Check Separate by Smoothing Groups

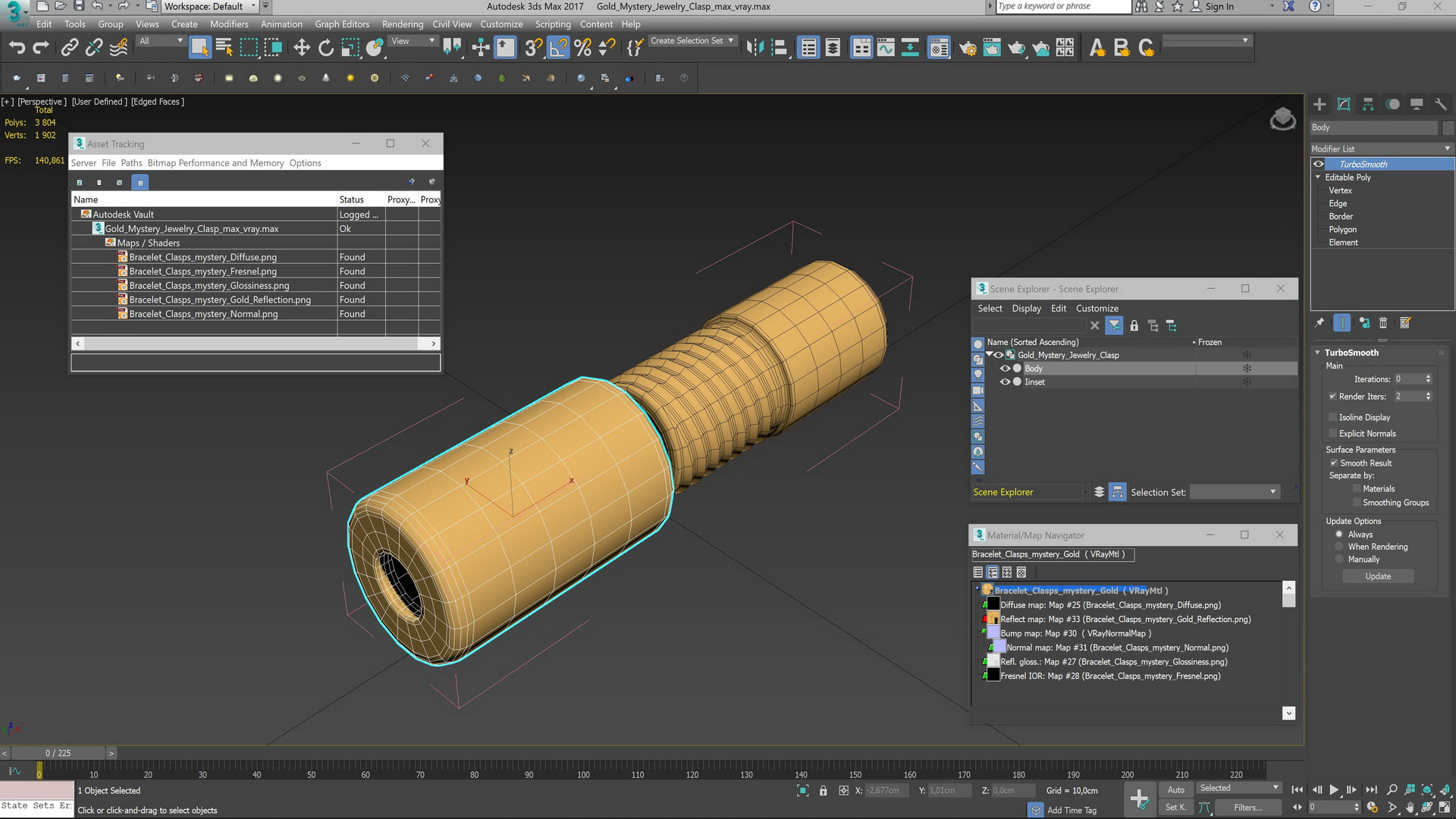click(1357, 503)
